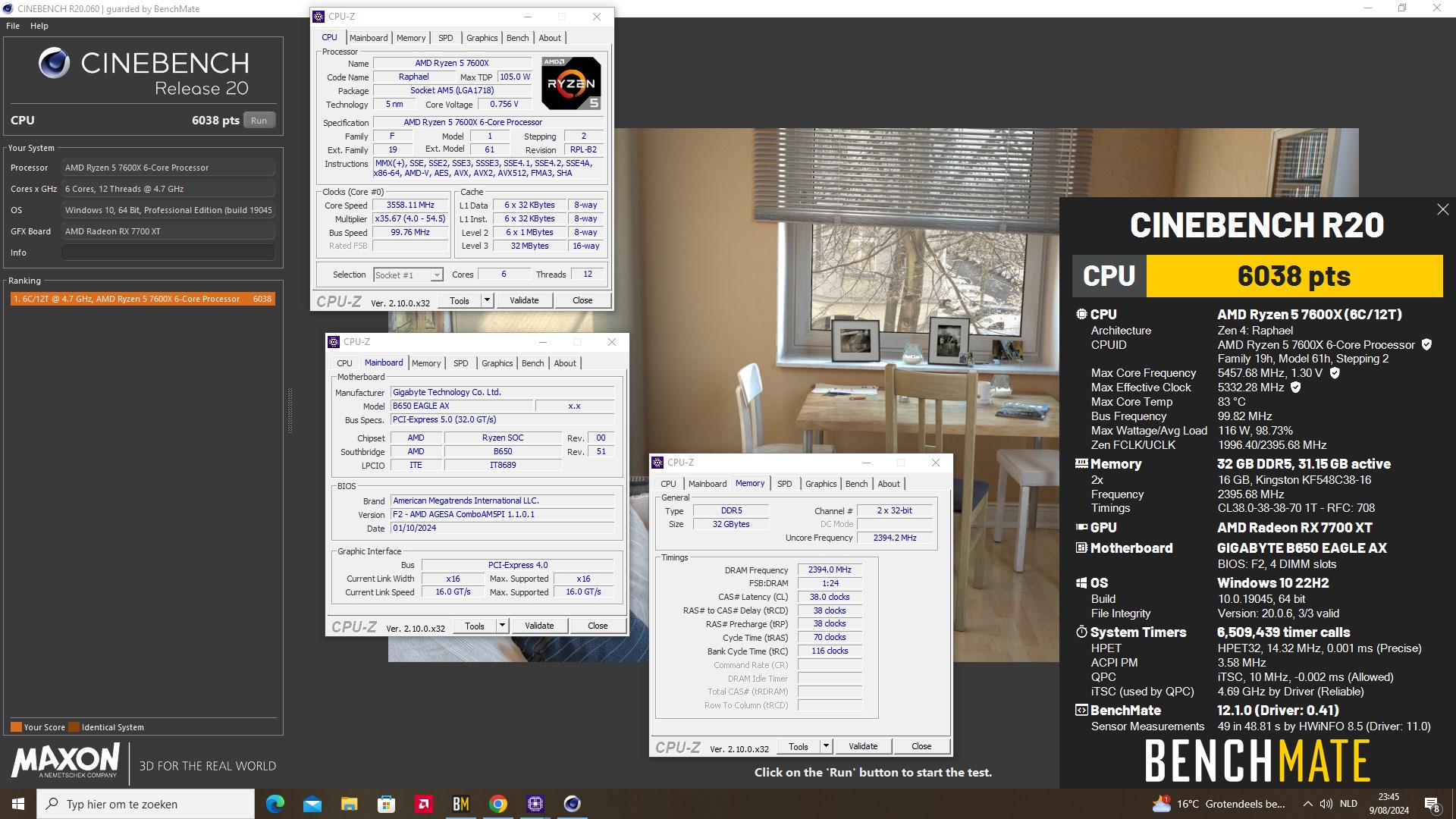
Task: Click the DRAM Frequency value 2394.0 MHz
Action: coord(830,570)
